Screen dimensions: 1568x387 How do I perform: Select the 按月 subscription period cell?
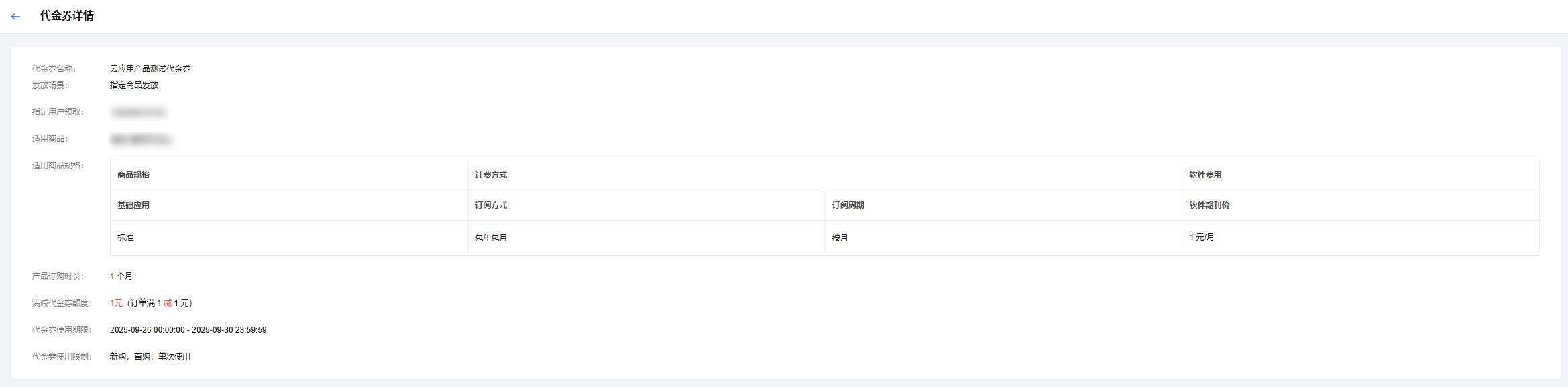point(840,238)
